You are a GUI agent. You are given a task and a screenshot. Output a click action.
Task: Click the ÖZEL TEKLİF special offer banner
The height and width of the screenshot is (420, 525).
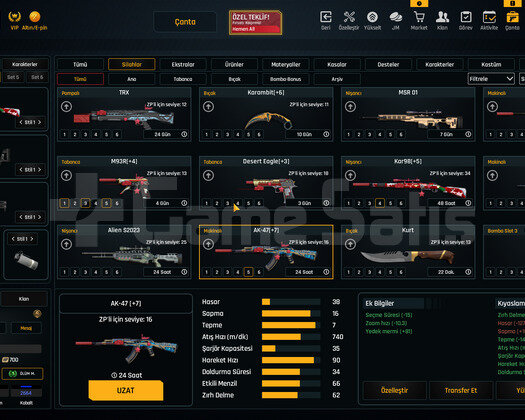point(255,22)
